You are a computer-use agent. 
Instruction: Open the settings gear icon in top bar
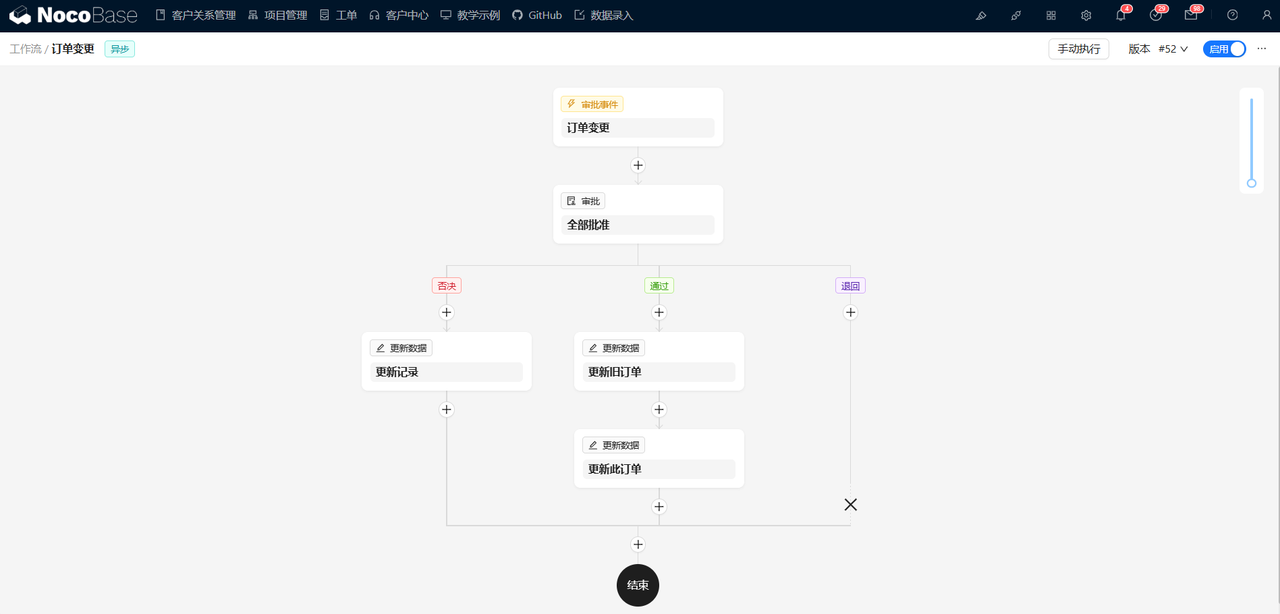point(1085,15)
